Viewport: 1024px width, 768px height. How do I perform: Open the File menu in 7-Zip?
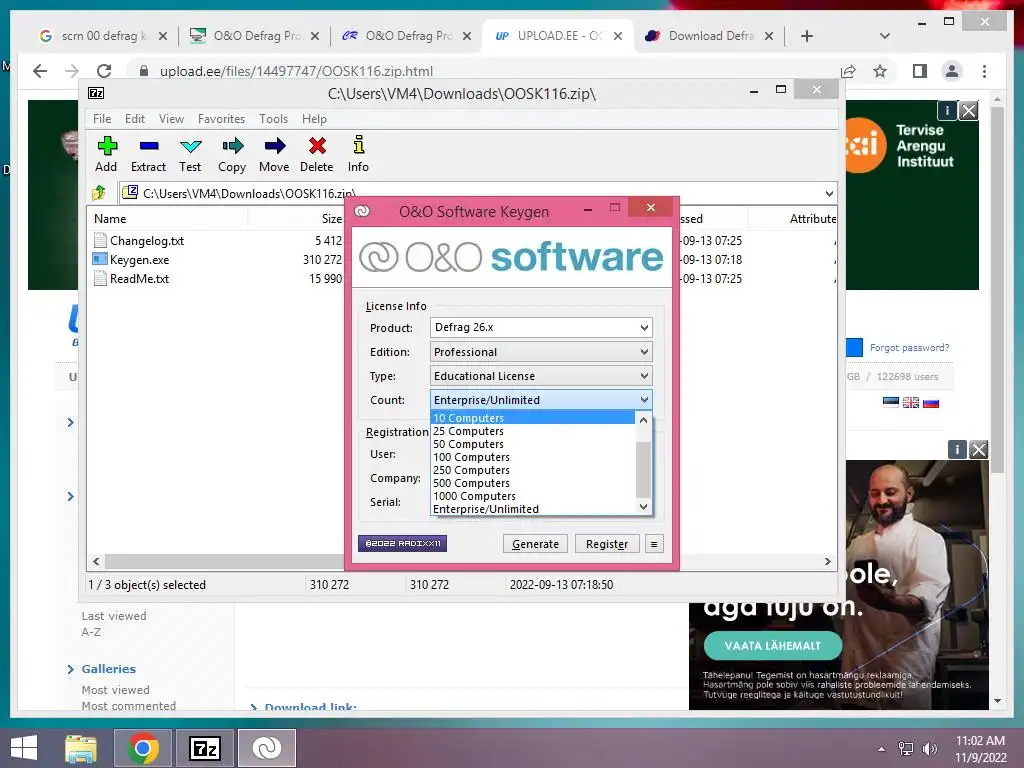[102, 119]
